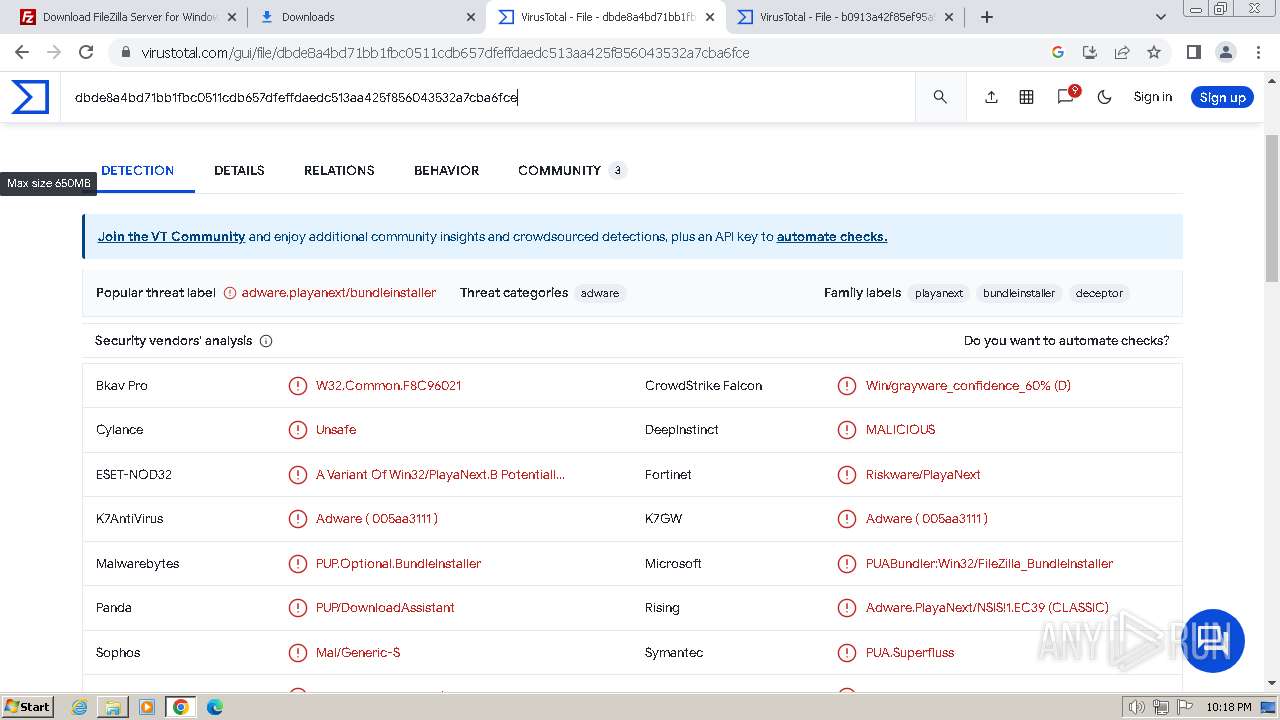1280x720 pixels.
Task: Click the Sign up button
Action: [x=1222, y=97]
